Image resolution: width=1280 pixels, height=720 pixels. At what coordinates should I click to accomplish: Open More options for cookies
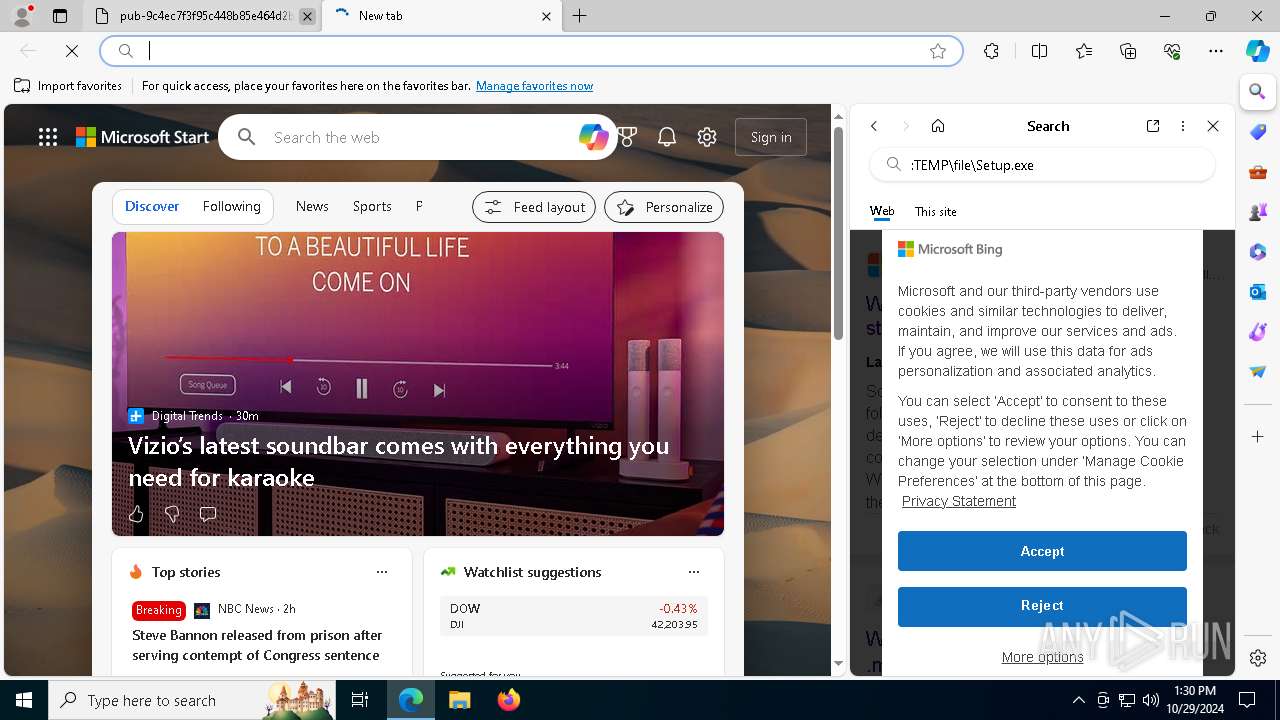[x=1042, y=657]
